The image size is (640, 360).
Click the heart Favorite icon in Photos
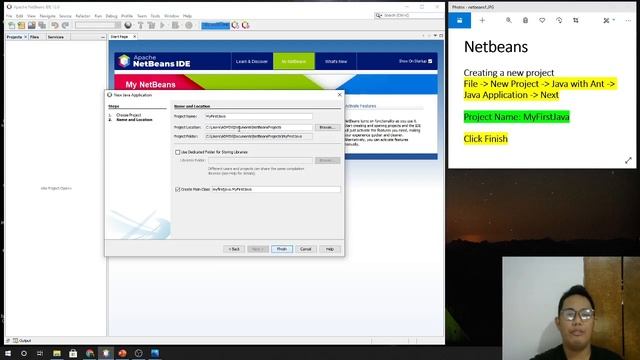pyautogui.click(x=542, y=20)
